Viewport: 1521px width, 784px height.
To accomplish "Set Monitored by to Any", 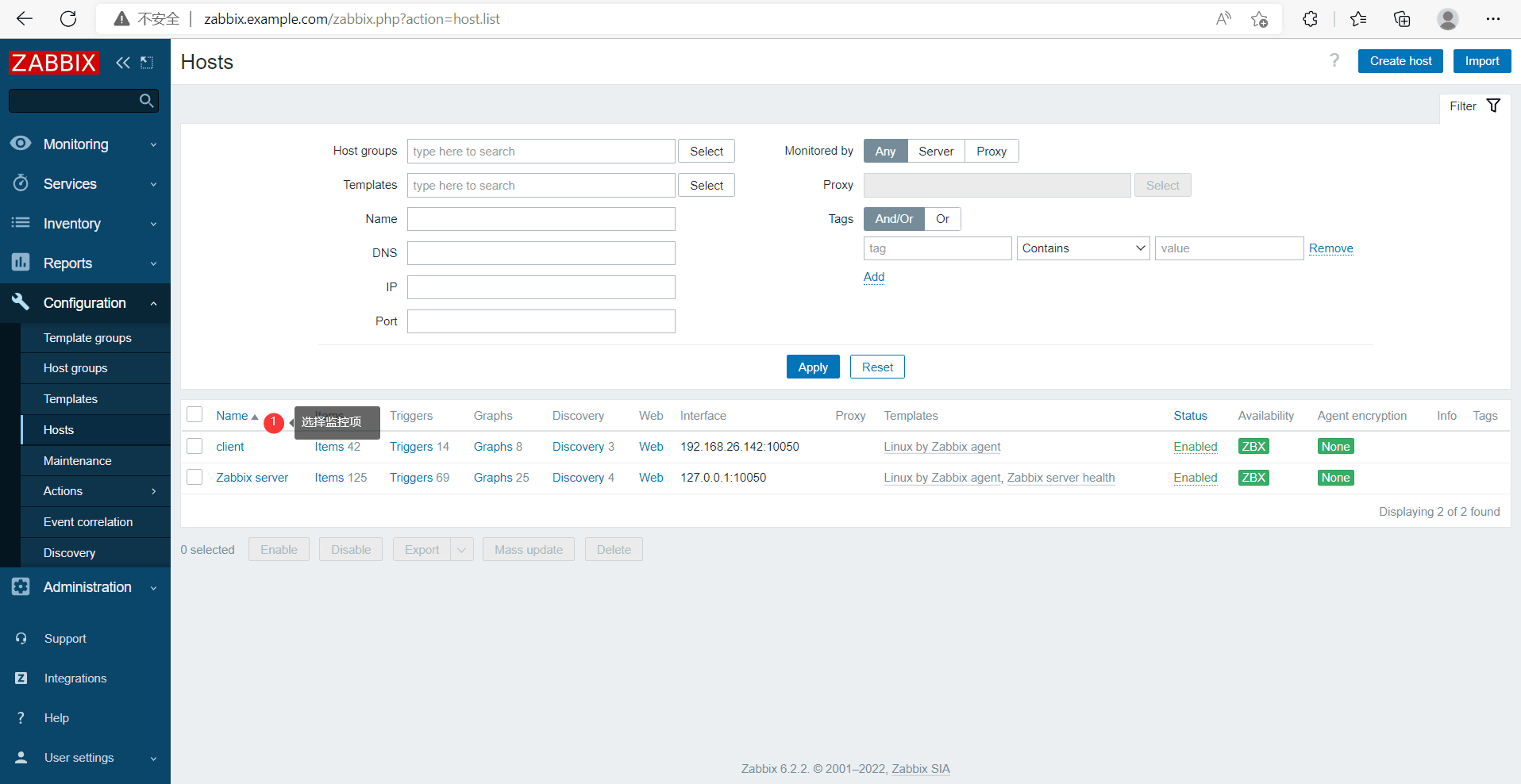I will [x=885, y=151].
